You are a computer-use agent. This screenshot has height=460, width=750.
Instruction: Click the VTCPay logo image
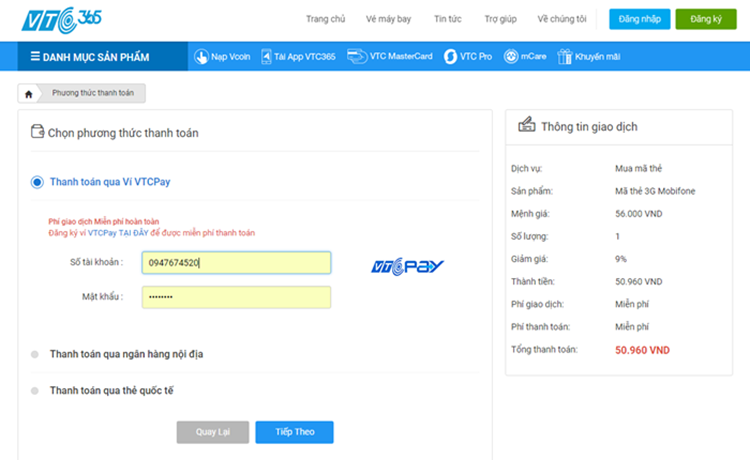point(407,266)
